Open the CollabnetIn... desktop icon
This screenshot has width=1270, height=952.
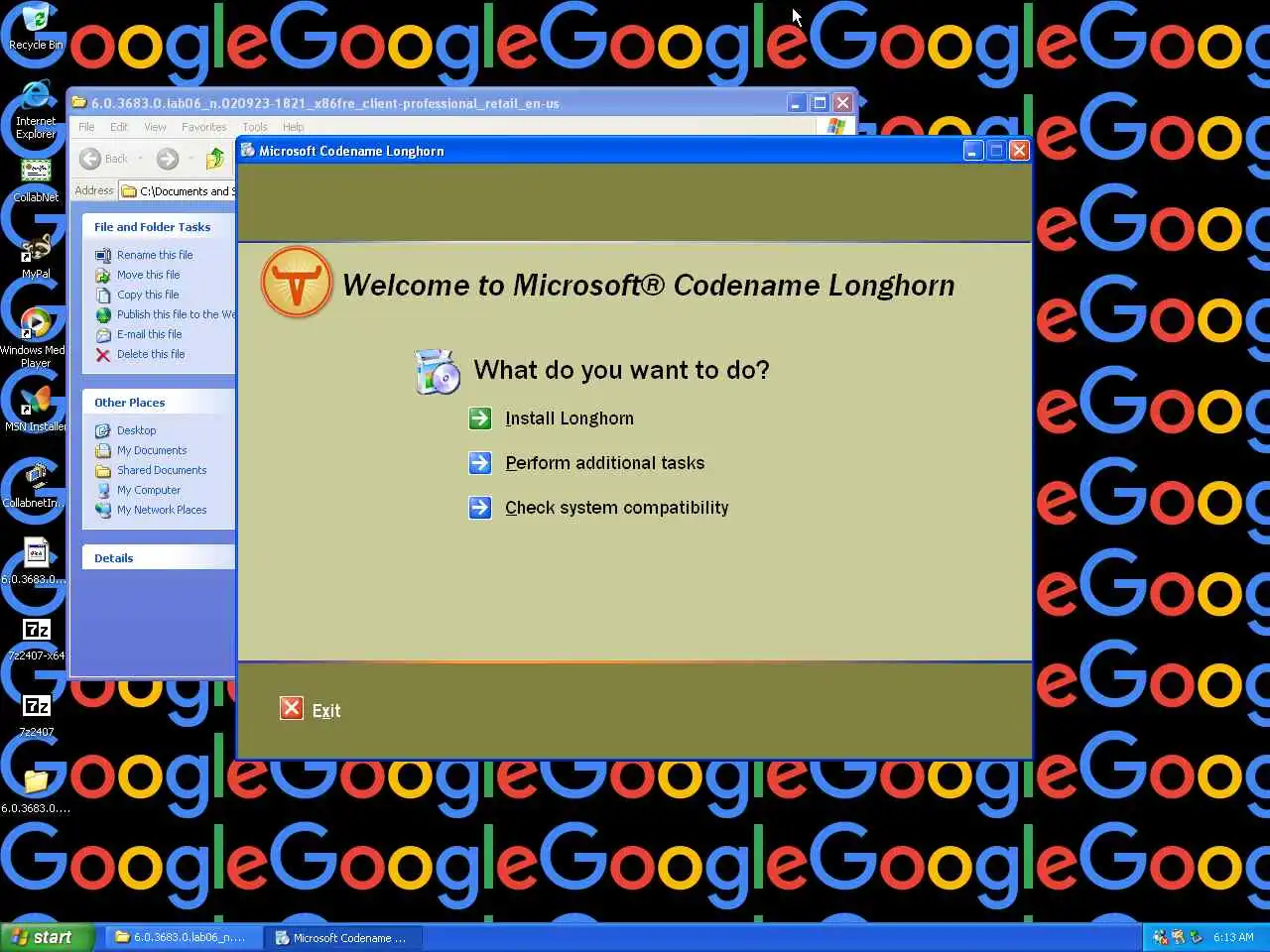pos(36,486)
